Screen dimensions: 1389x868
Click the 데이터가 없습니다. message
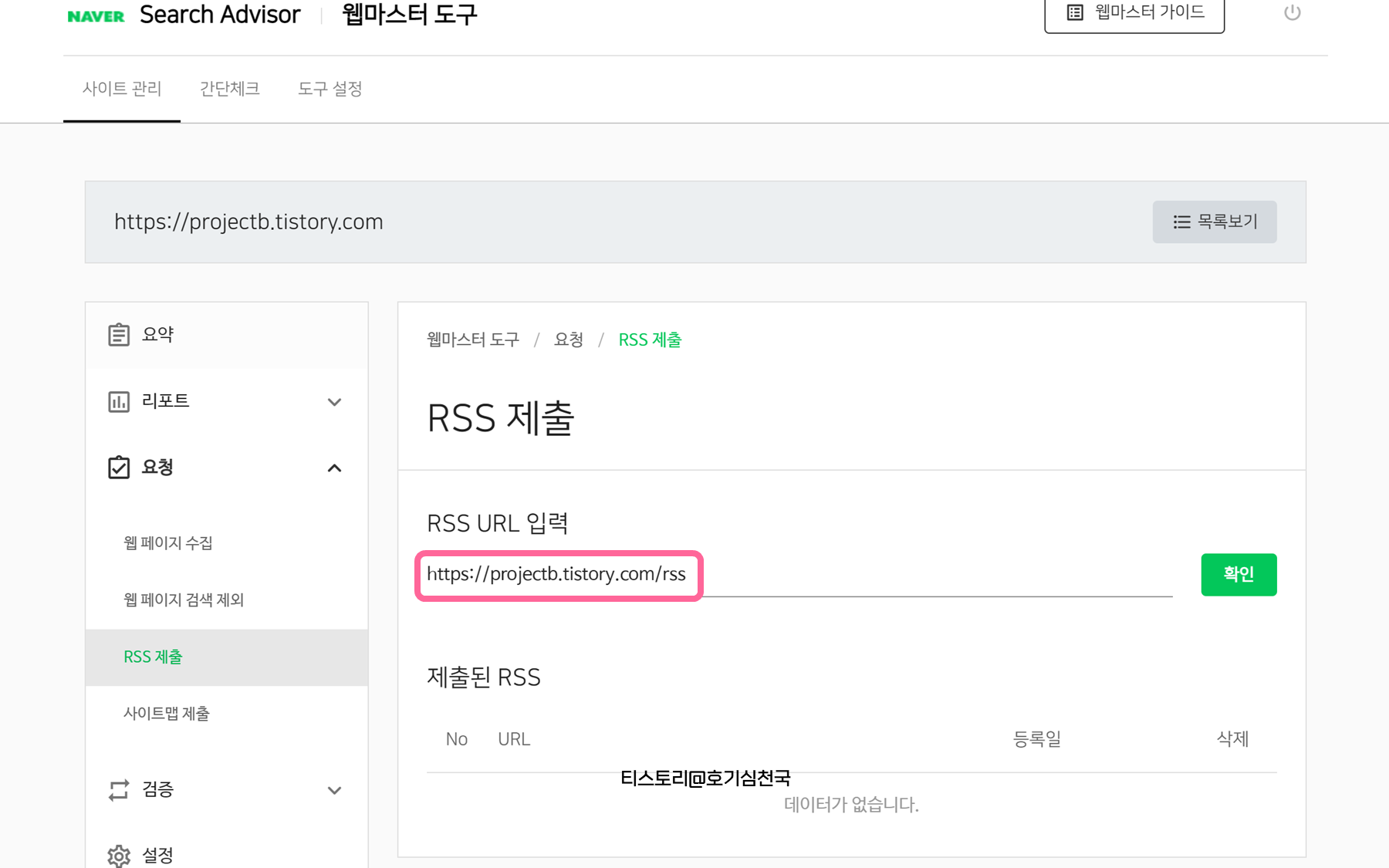click(x=851, y=805)
